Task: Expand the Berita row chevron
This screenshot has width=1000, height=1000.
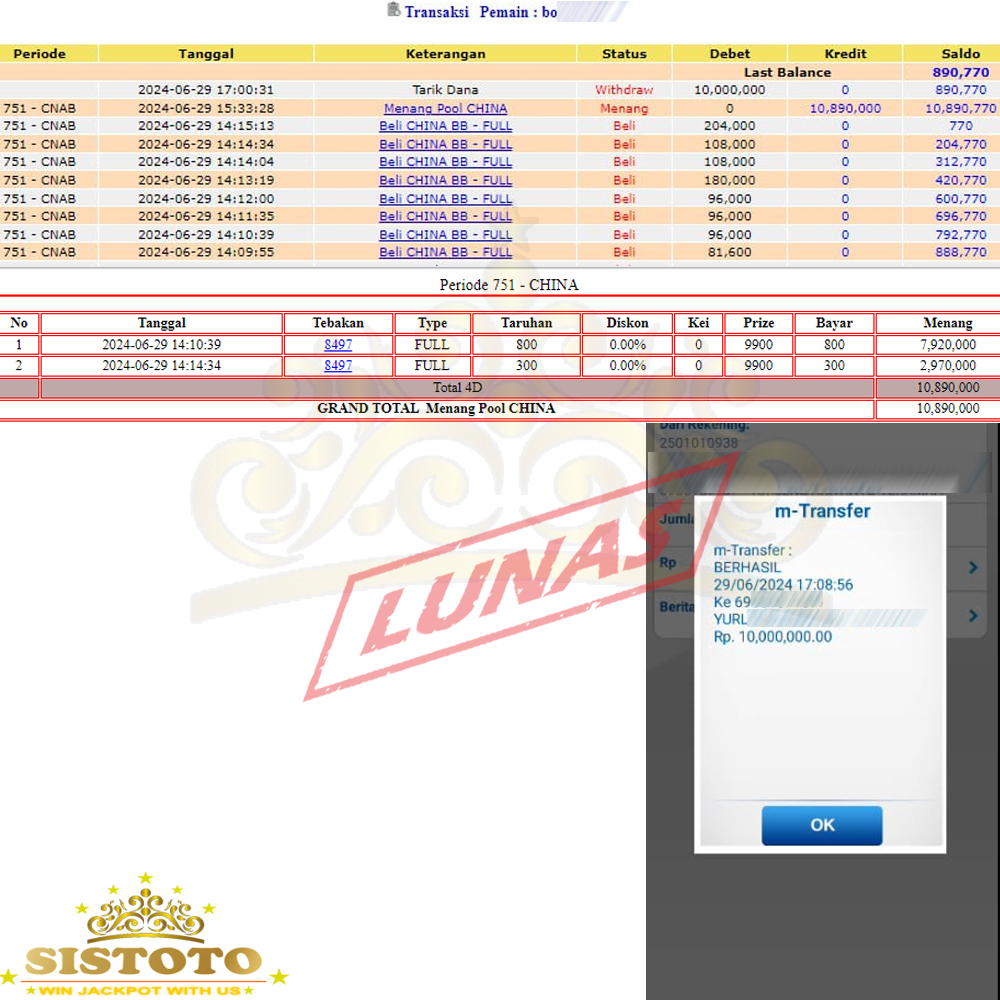Action: pyautogui.click(x=973, y=616)
